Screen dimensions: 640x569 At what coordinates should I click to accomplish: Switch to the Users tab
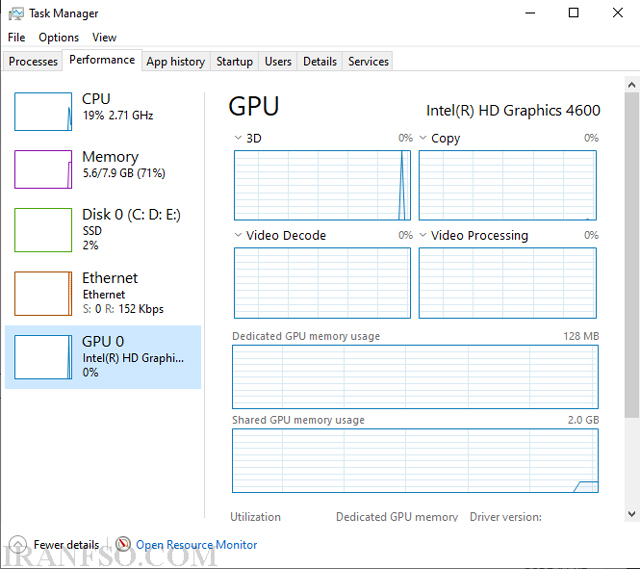(x=278, y=61)
